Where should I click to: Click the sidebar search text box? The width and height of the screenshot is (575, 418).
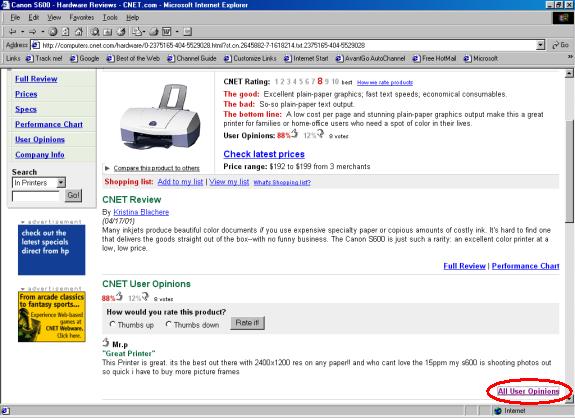[36, 196]
